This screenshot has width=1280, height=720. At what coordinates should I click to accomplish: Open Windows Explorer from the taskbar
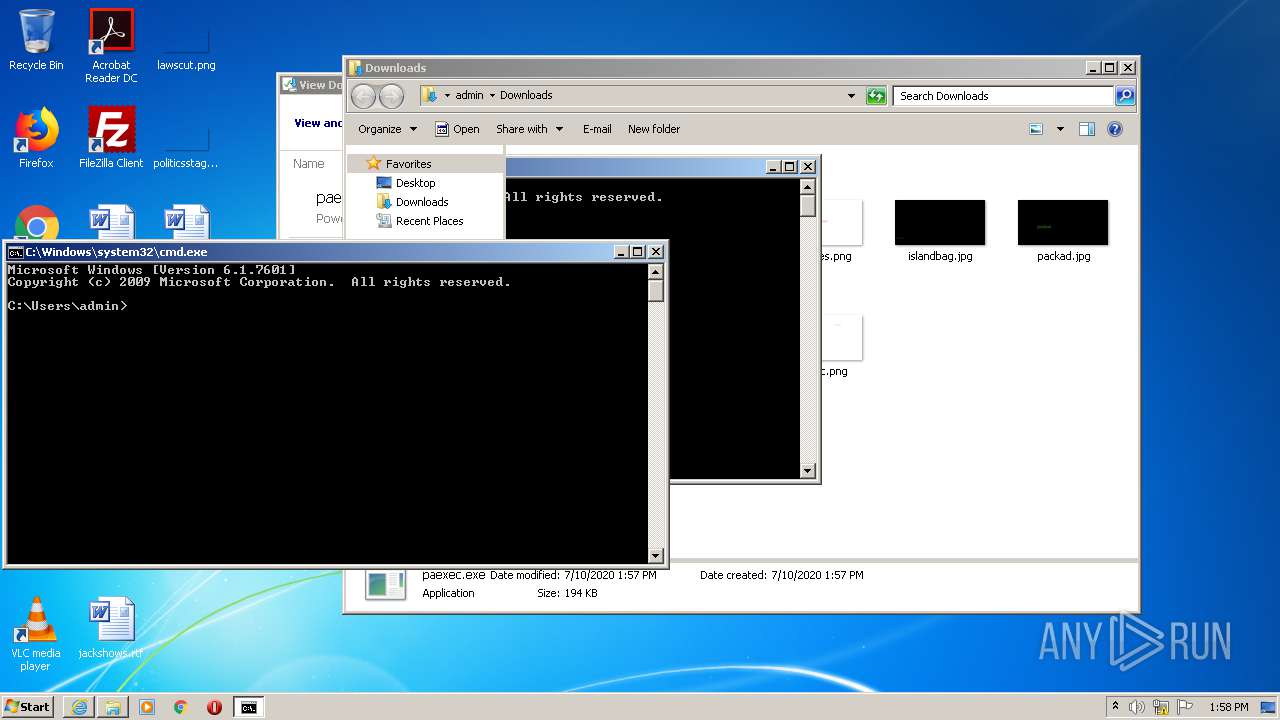tap(113, 707)
